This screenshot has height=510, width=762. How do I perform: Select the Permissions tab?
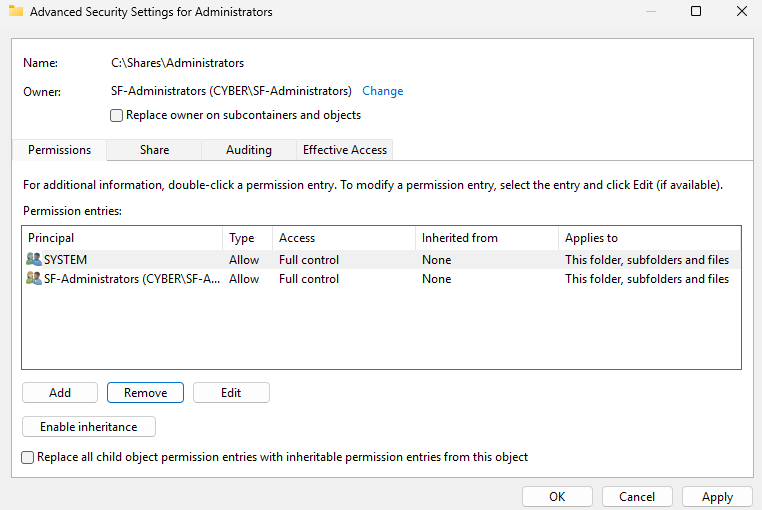(x=59, y=150)
